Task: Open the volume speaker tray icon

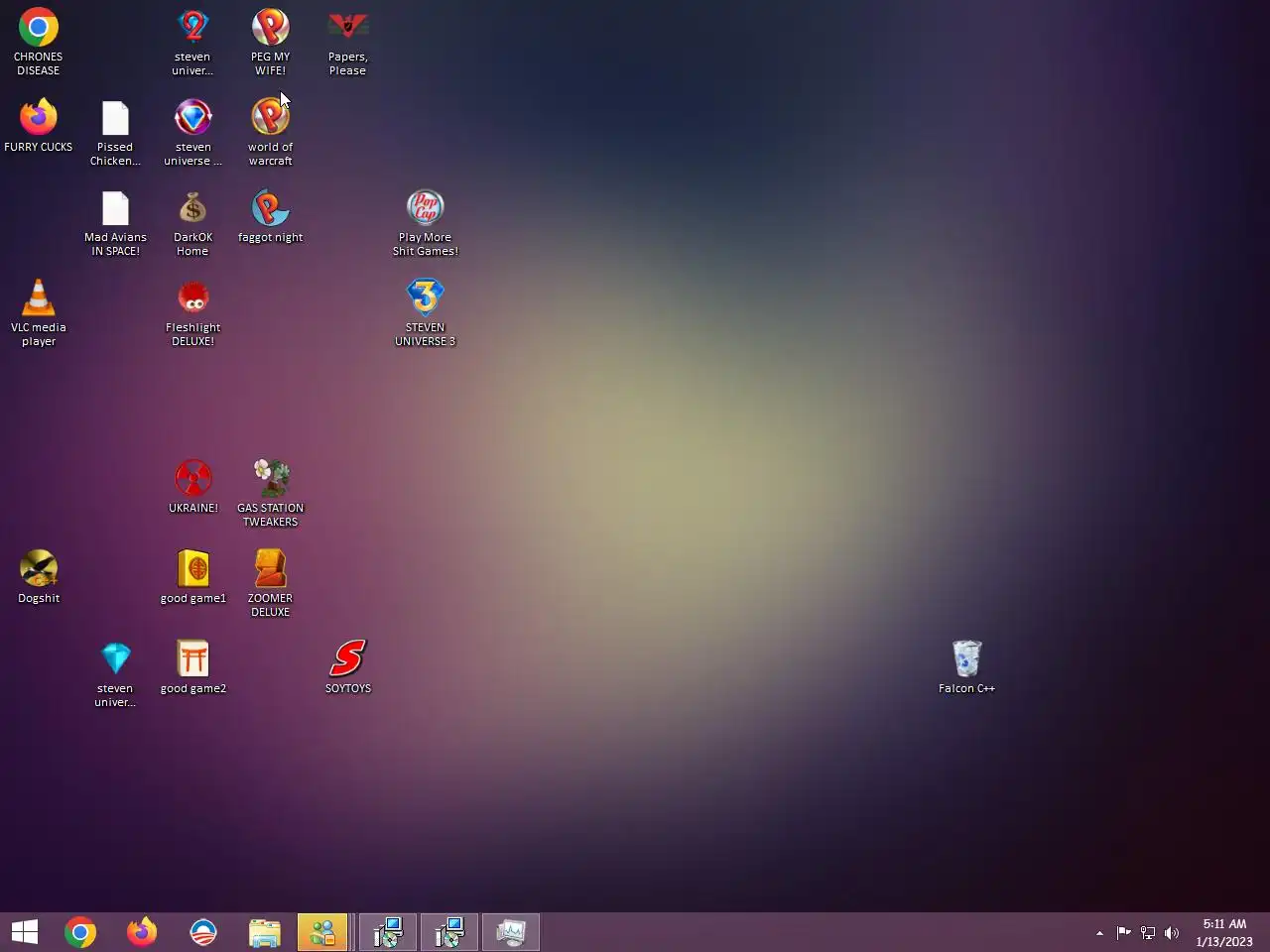Action: [x=1172, y=932]
